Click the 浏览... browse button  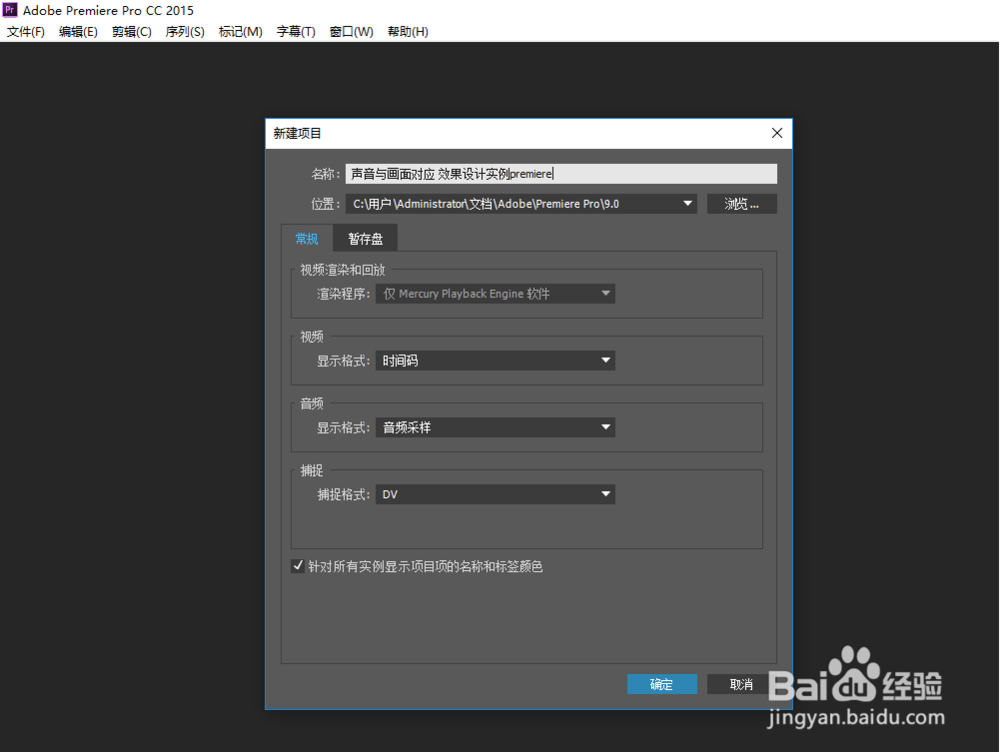[741, 203]
